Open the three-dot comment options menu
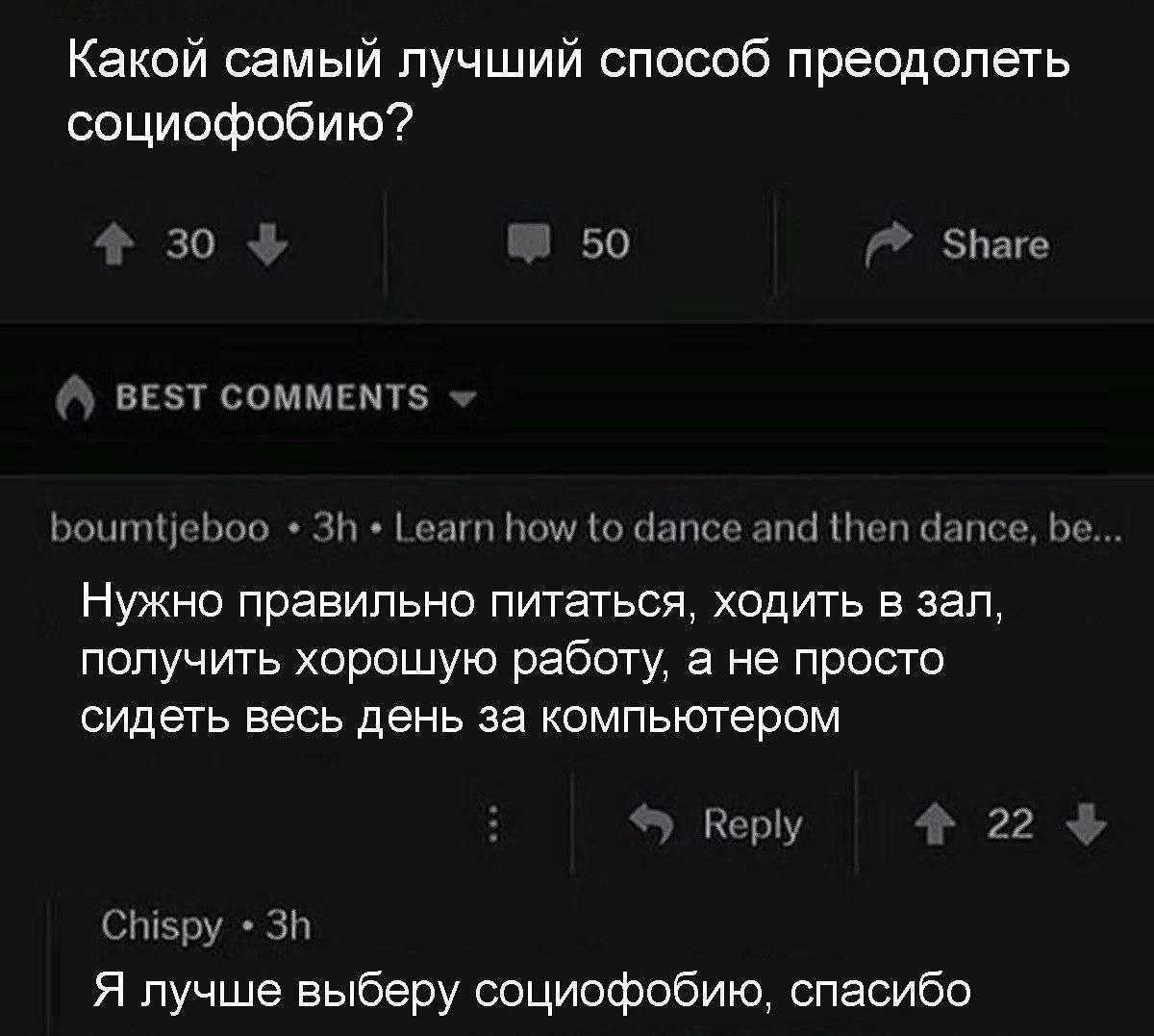This screenshot has height=1036, width=1154. pyautogui.click(x=494, y=824)
